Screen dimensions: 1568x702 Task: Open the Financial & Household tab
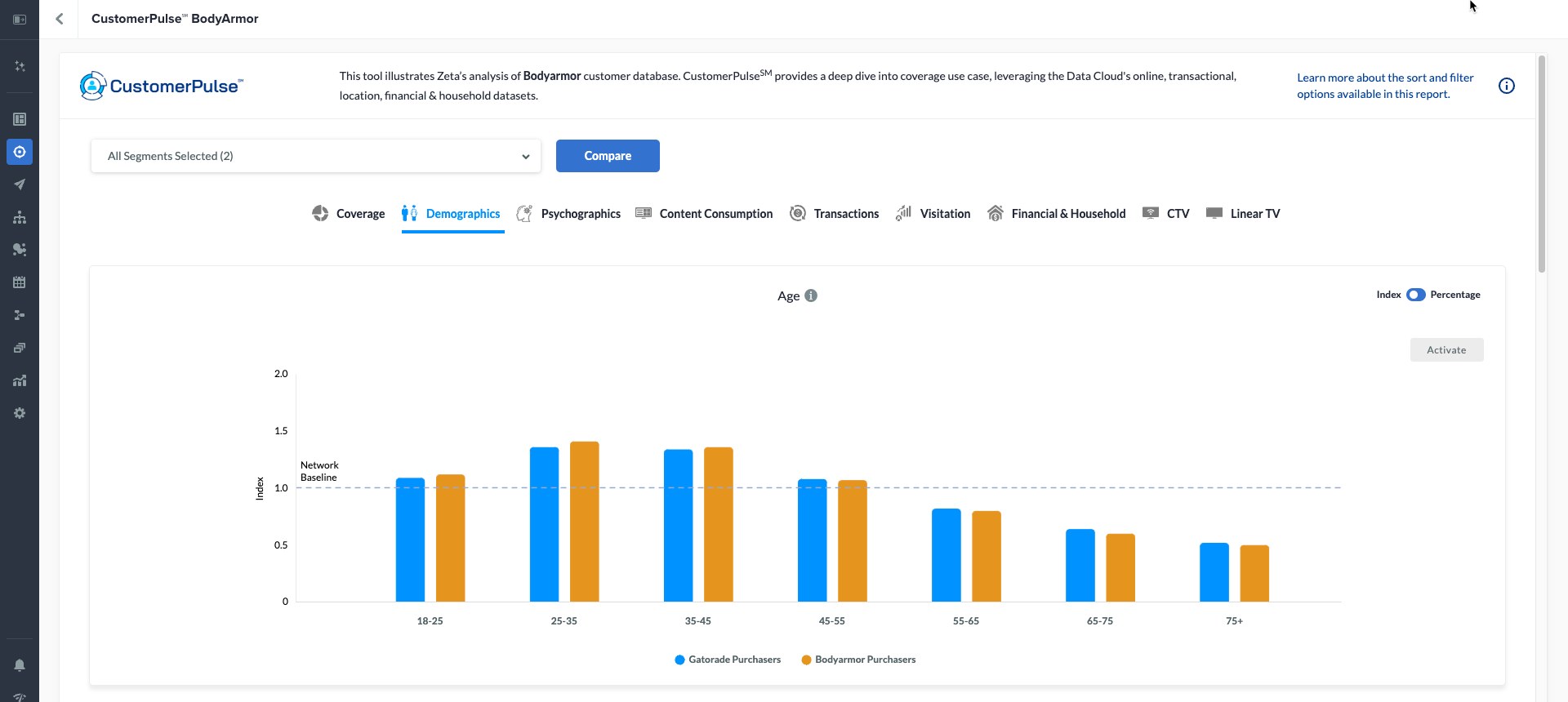pyautogui.click(x=1056, y=214)
